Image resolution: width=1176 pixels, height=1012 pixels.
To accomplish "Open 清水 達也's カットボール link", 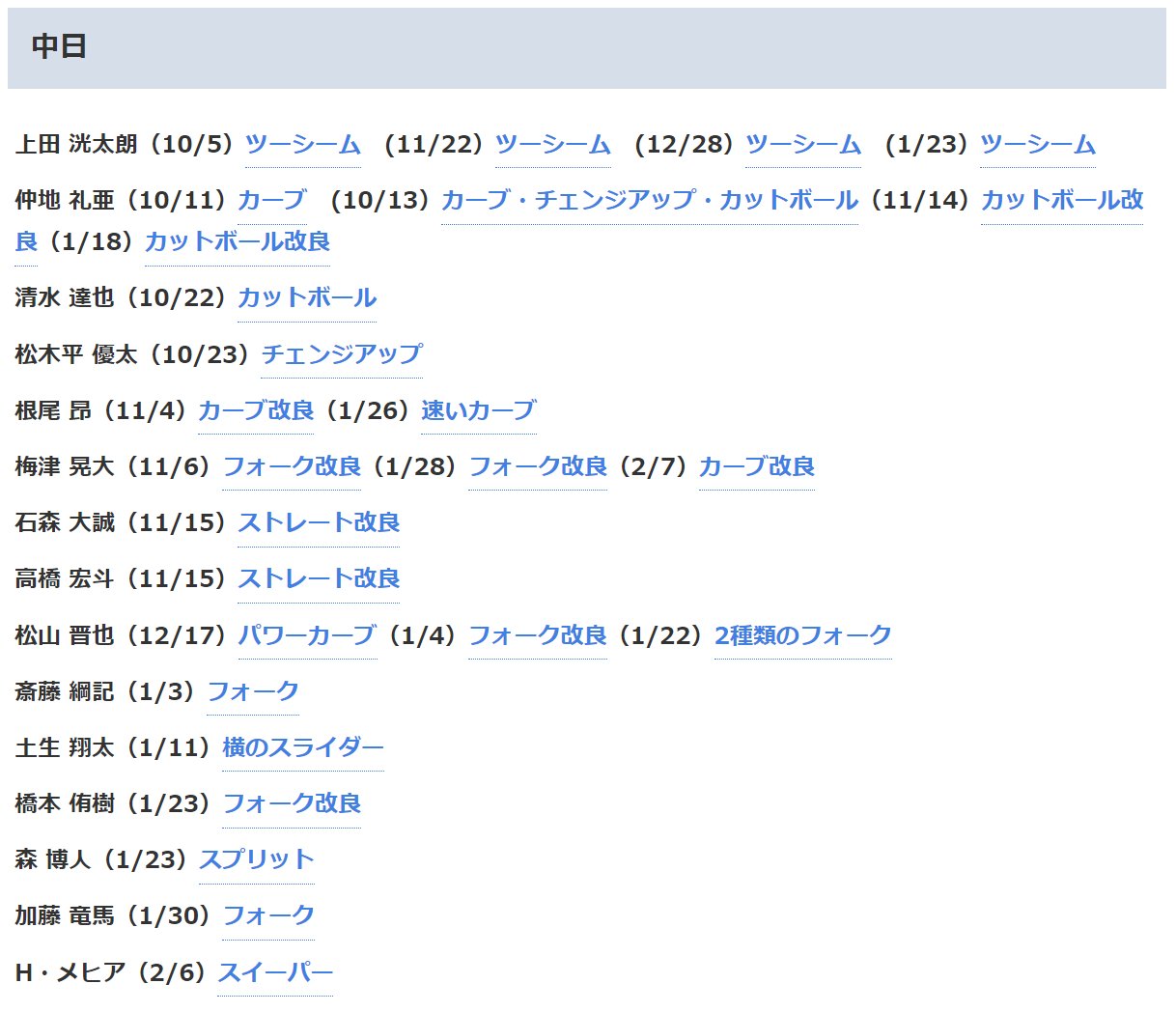I will coord(307,298).
